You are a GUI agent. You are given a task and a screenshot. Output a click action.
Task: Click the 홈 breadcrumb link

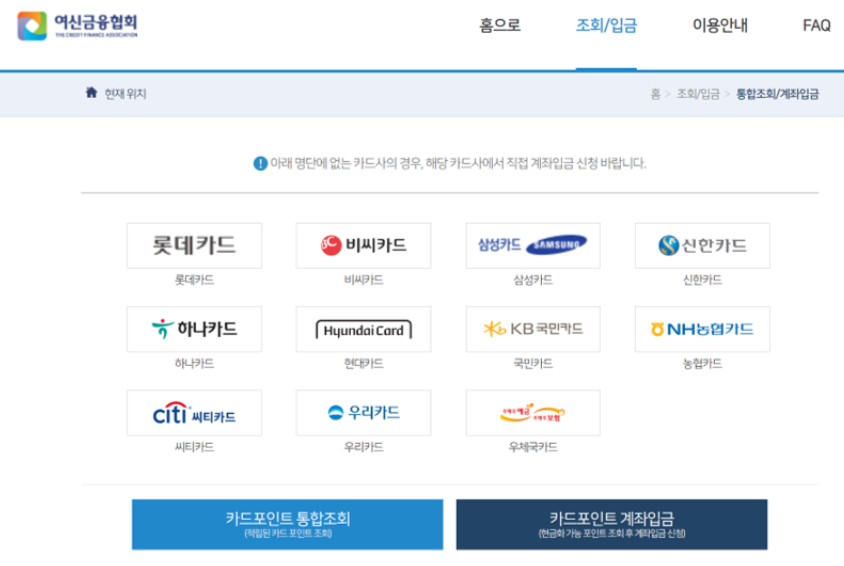655,94
